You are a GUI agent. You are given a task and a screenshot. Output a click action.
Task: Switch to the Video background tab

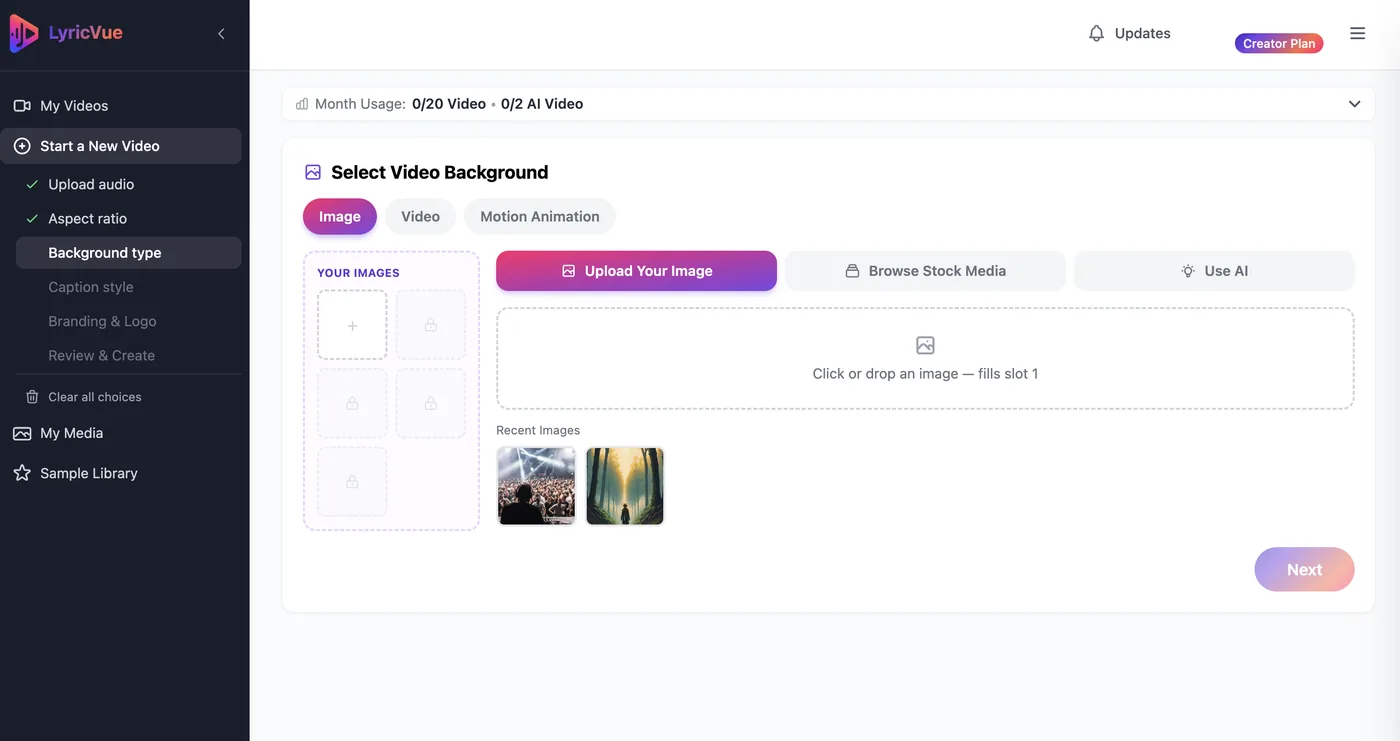(x=420, y=216)
